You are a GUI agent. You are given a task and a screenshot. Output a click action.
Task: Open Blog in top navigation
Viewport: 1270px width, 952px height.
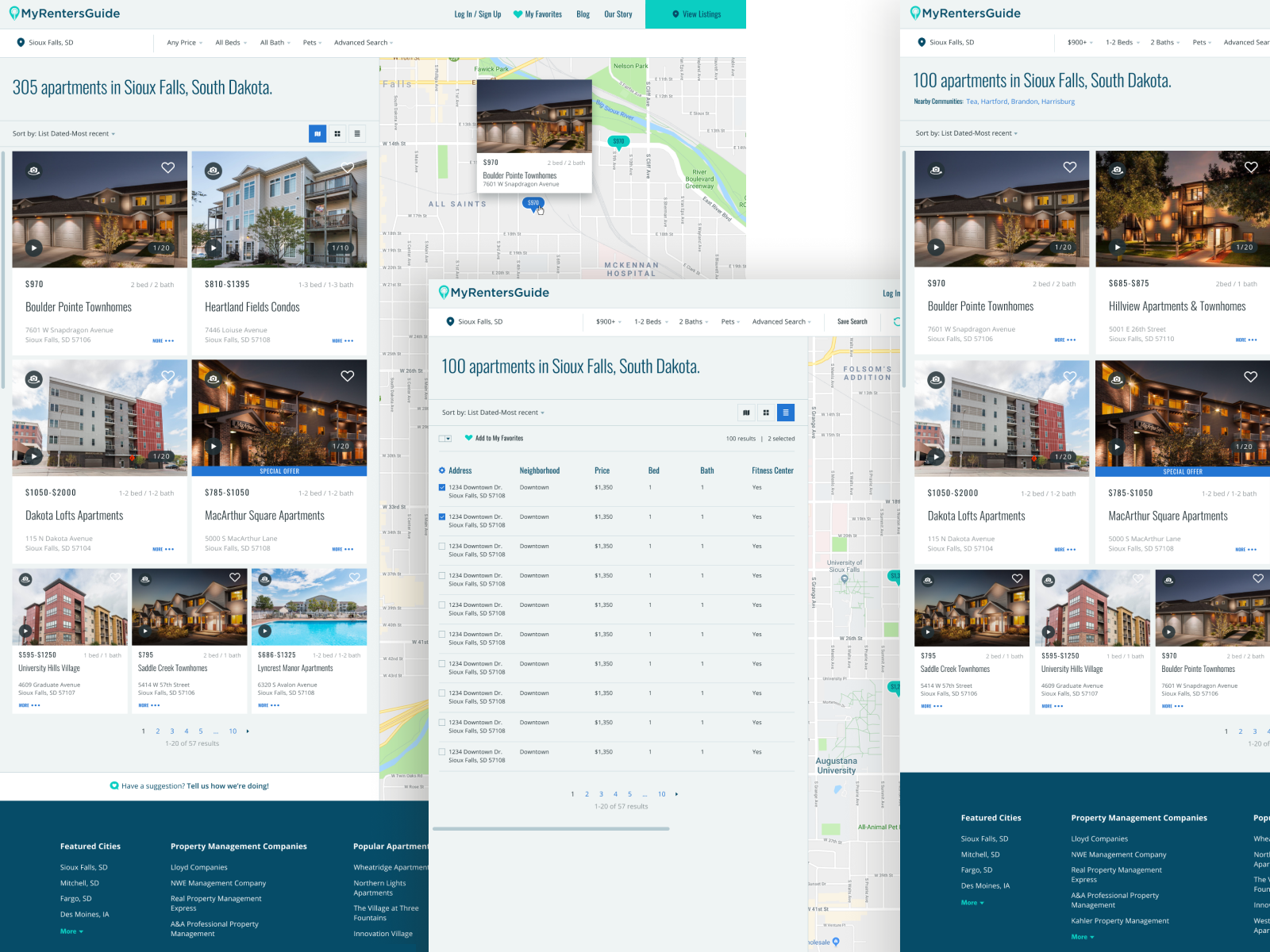pos(583,14)
